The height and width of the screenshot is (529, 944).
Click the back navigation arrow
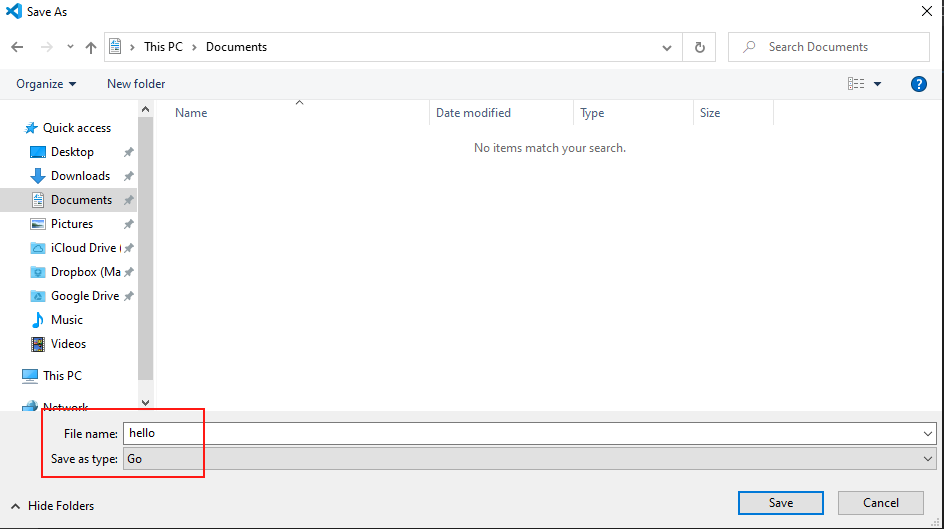(17, 47)
